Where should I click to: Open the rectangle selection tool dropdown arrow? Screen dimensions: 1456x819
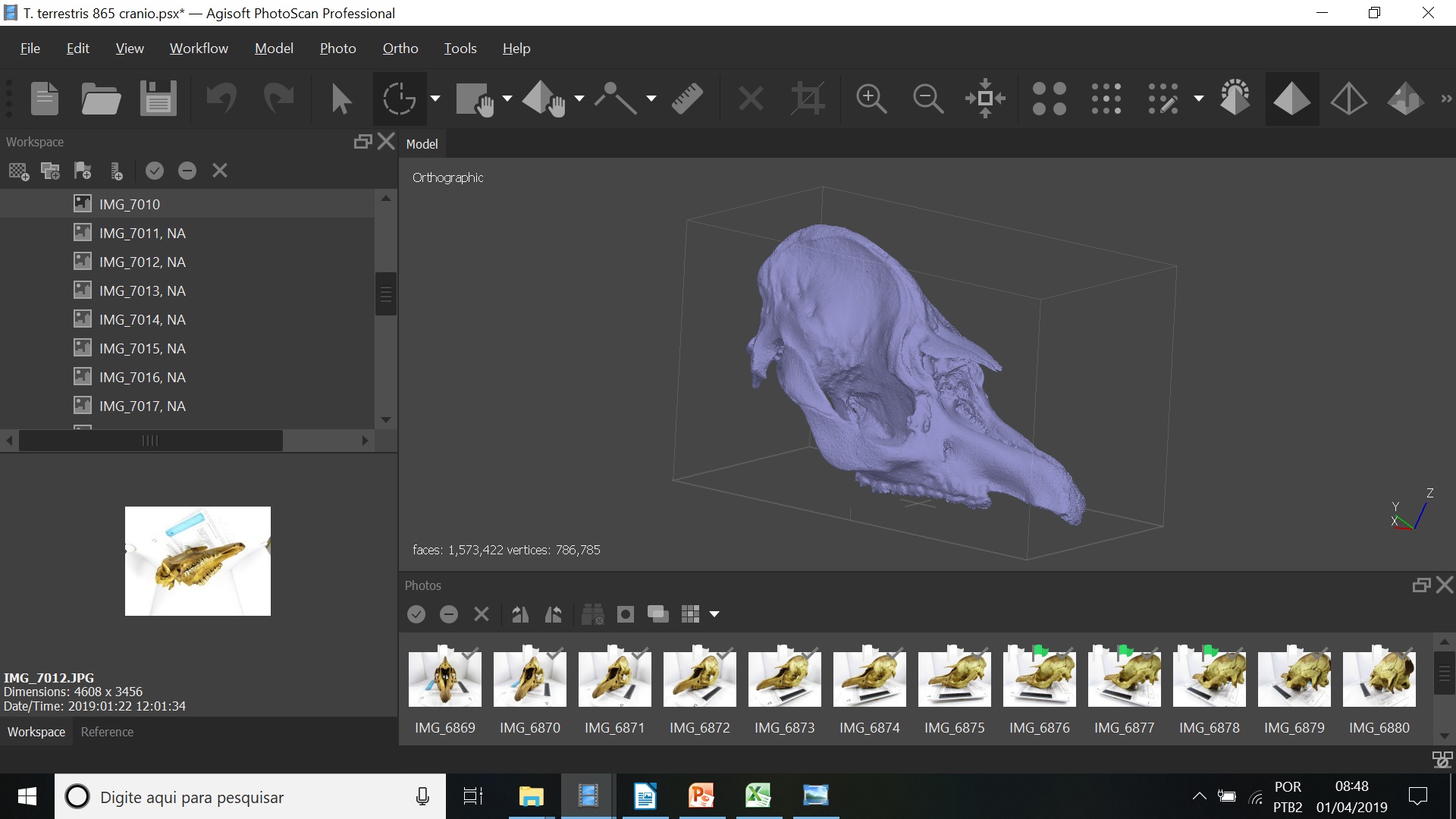tap(507, 99)
